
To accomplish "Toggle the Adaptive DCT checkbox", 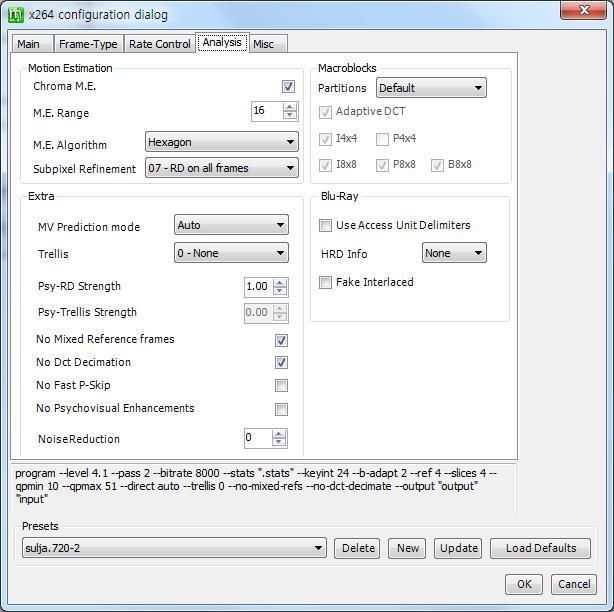I will [325, 112].
